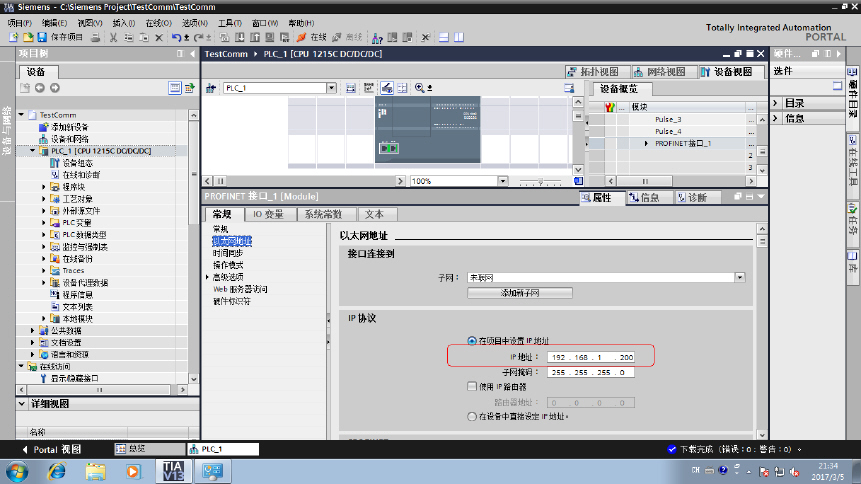
Task: Collapse the details view section
Action: pyautogui.click(x=21, y=404)
